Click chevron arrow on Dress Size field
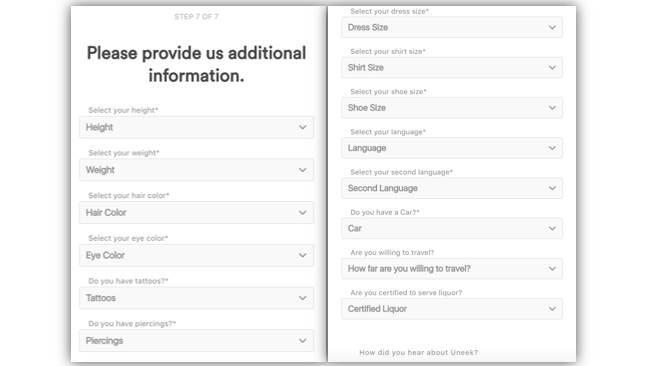 pyautogui.click(x=552, y=27)
